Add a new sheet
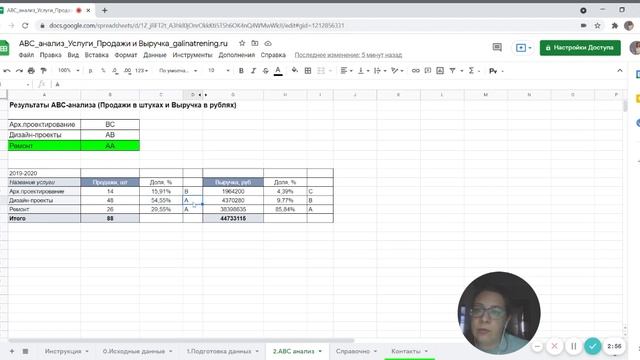Screen dimensions: 640x360 (12, 351)
